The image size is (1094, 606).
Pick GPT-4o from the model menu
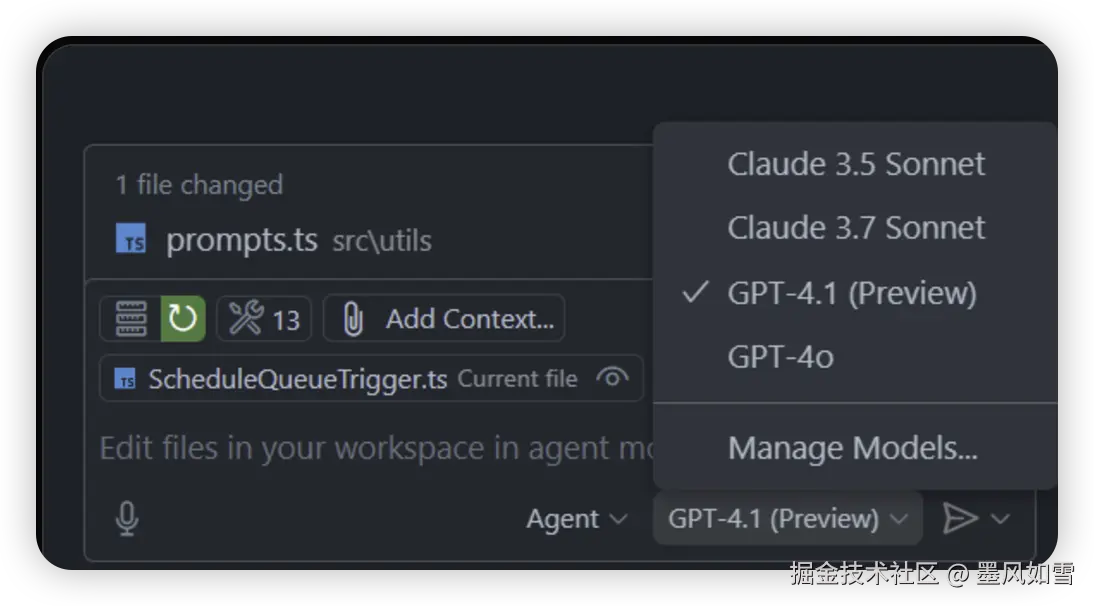coord(780,357)
